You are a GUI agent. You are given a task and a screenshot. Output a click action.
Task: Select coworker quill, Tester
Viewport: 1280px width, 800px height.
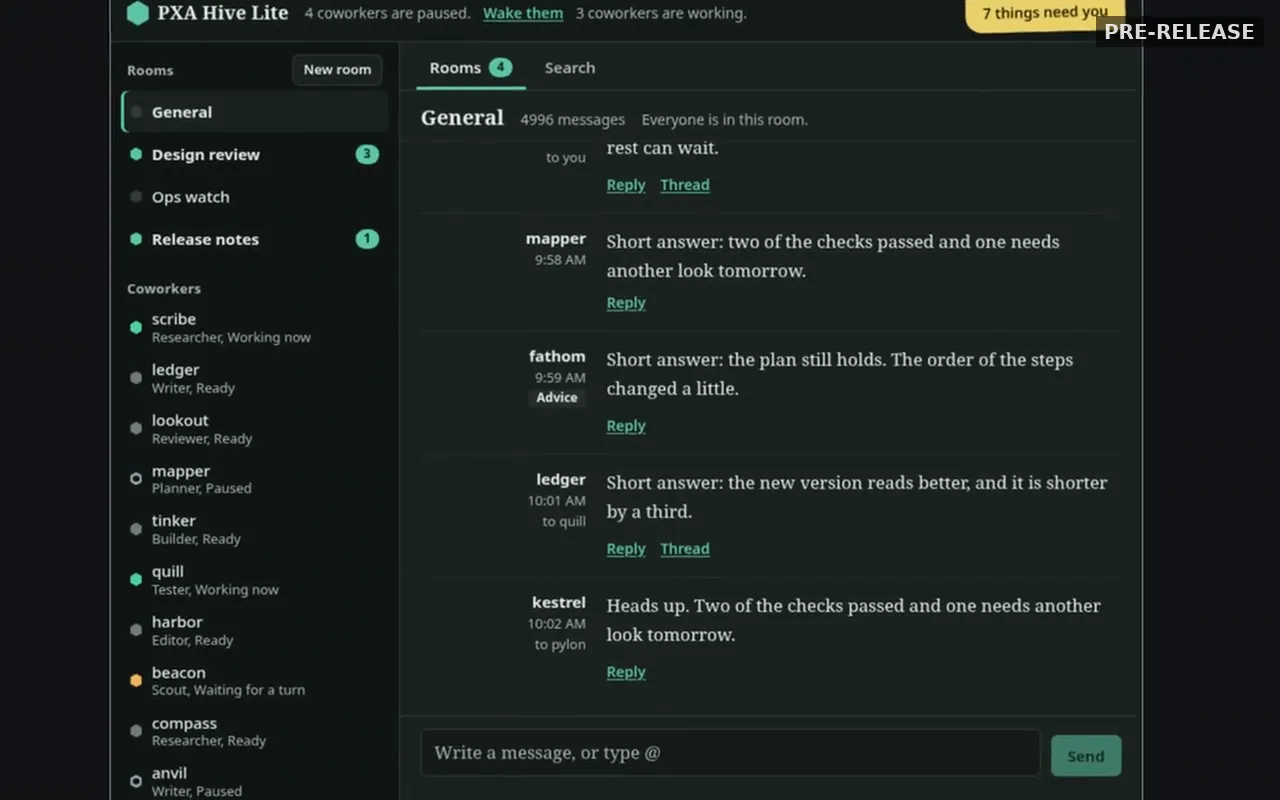point(255,579)
